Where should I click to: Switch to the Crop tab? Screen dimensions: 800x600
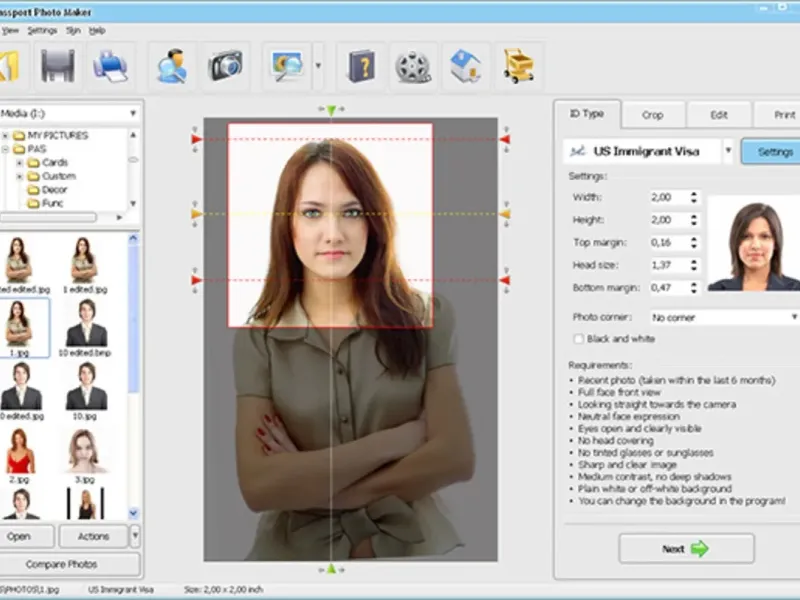[652, 115]
